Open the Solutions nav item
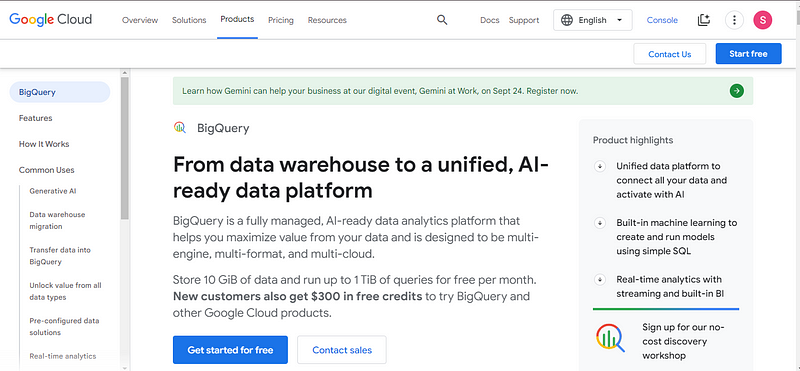Image resolution: width=800 pixels, height=371 pixels. (x=189, y=20)
